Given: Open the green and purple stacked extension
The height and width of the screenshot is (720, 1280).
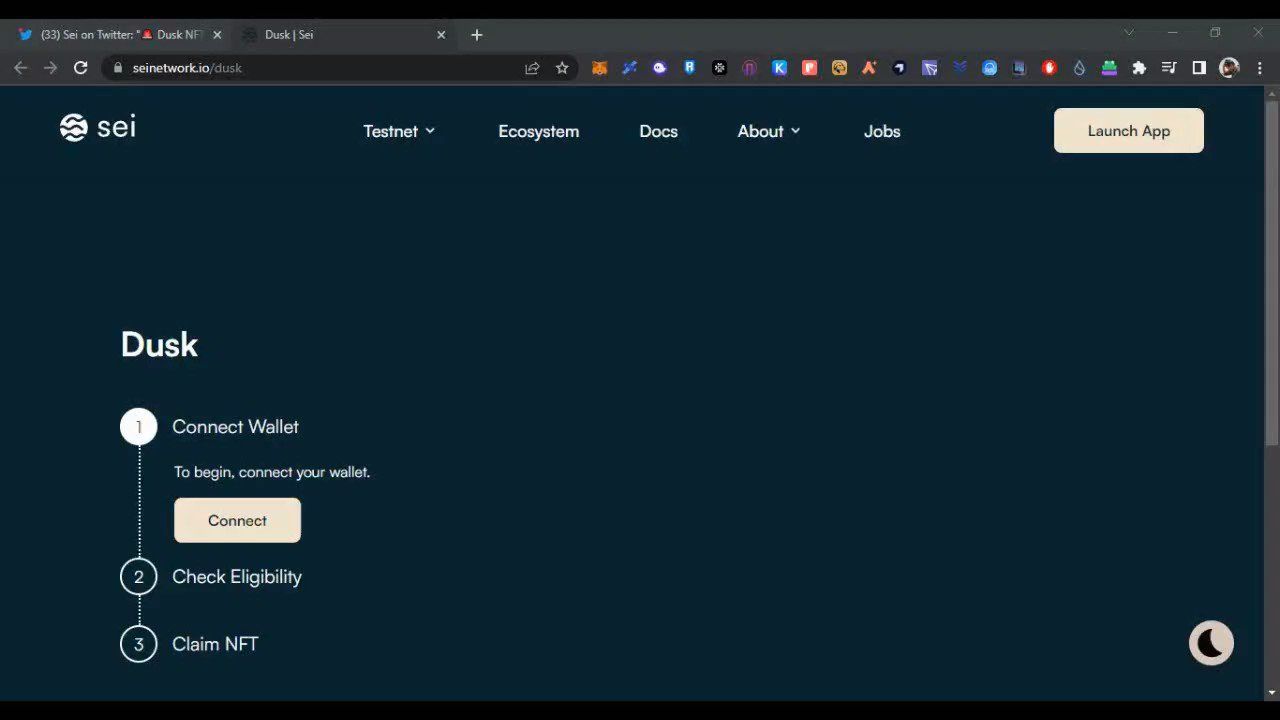Looking at the screenshot, I should pos(1109,68).
